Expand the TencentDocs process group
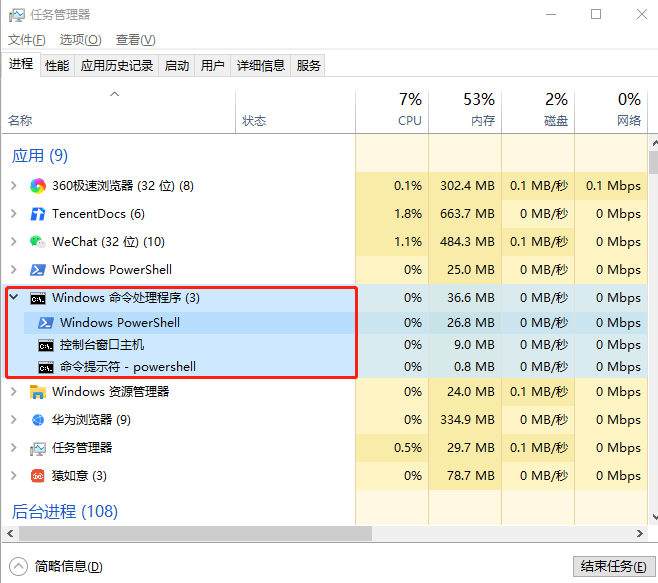Viewport: 658px width, 583px height. [x=13, y=214]
